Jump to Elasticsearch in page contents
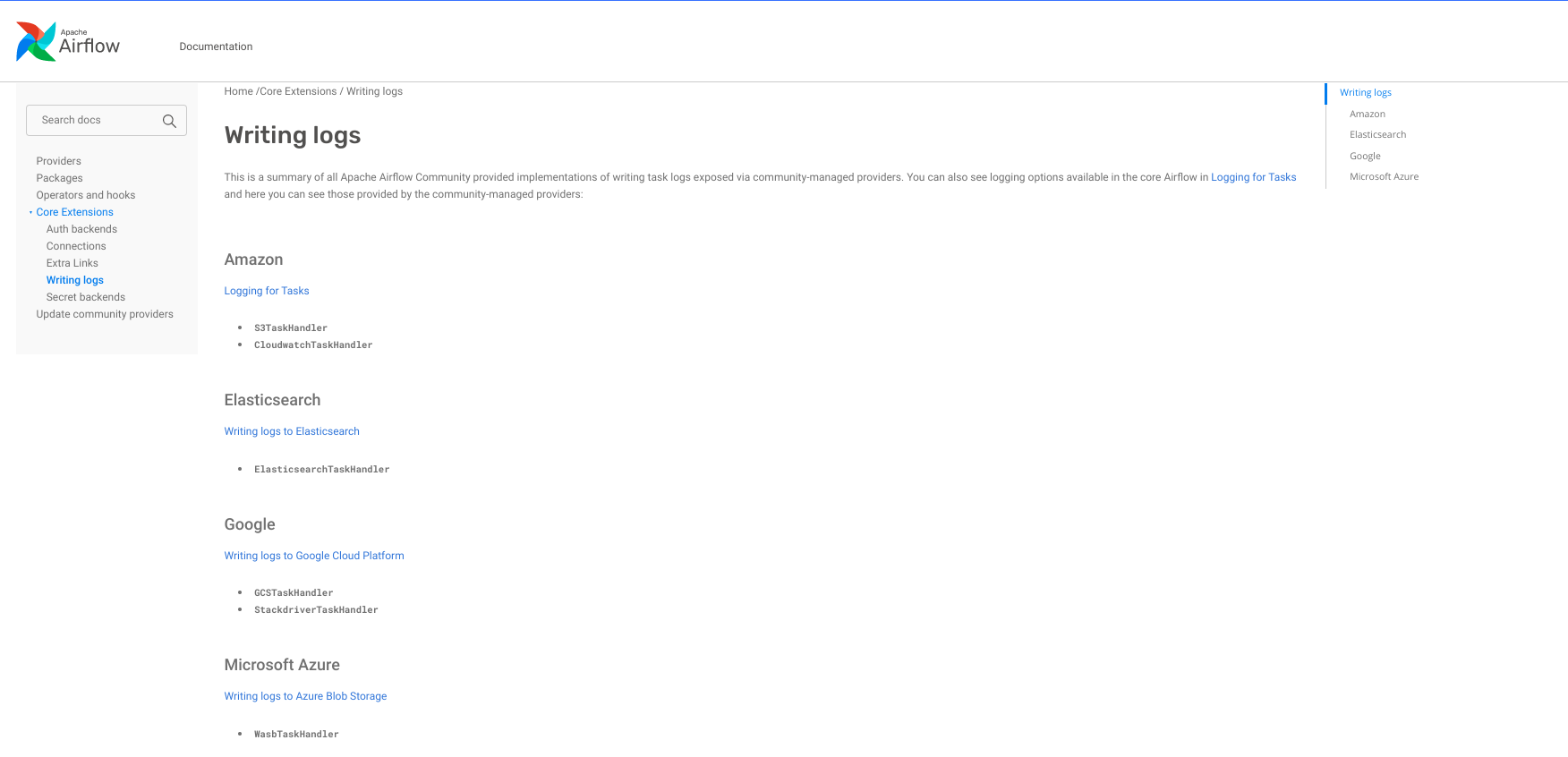 [1377, 135]
